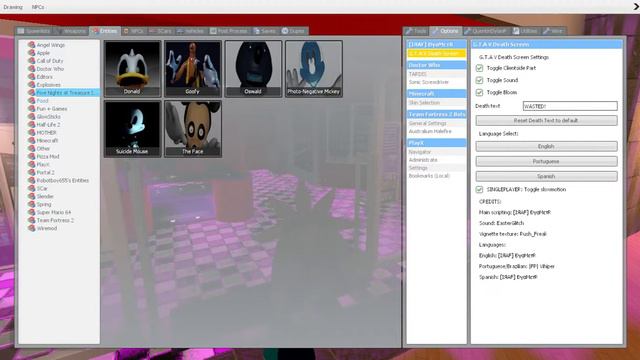
Task: Switch to the NPCs spawn tab
Action: (133, 31)
